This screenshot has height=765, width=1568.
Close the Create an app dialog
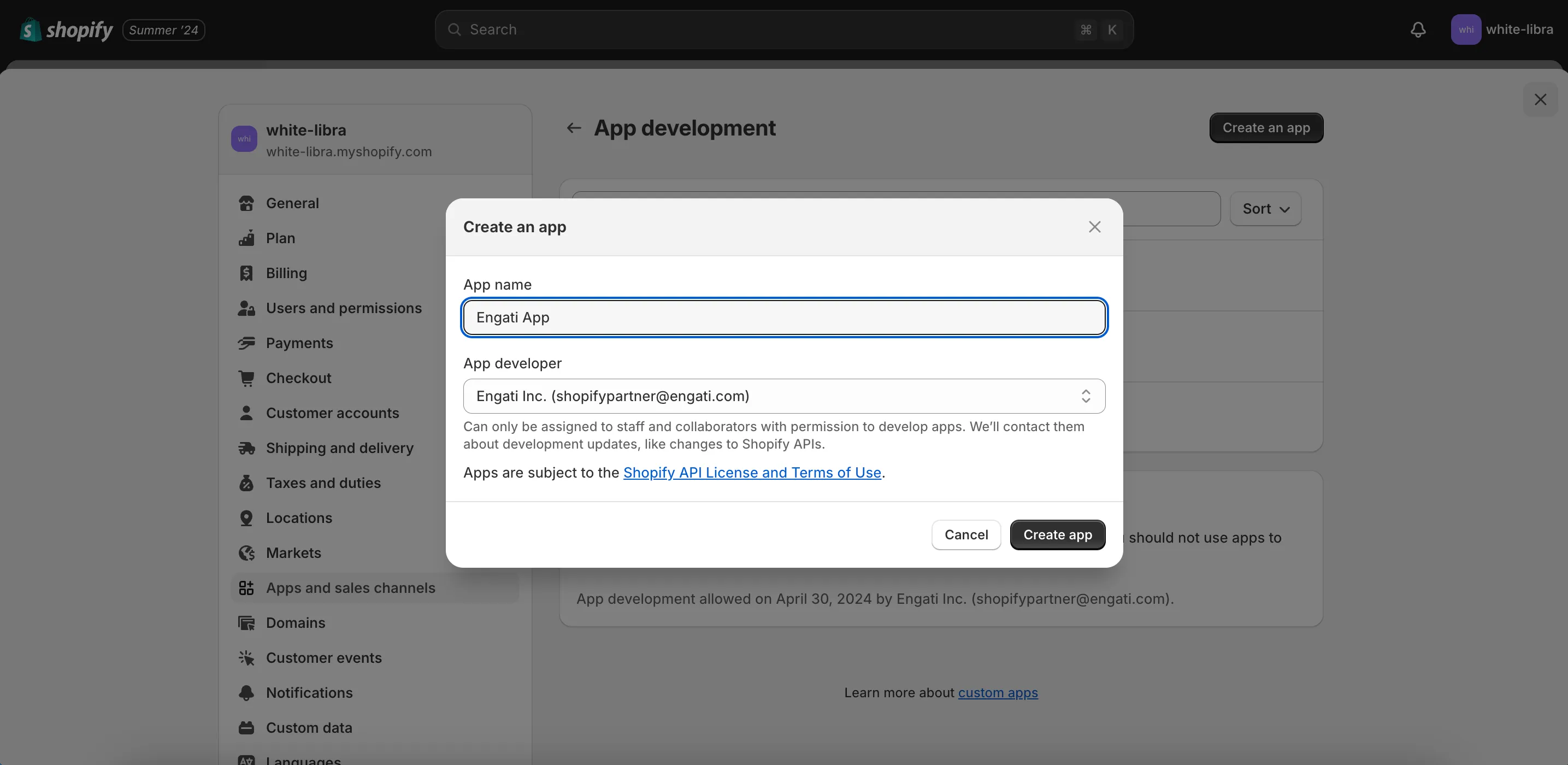pos(1094,227)
